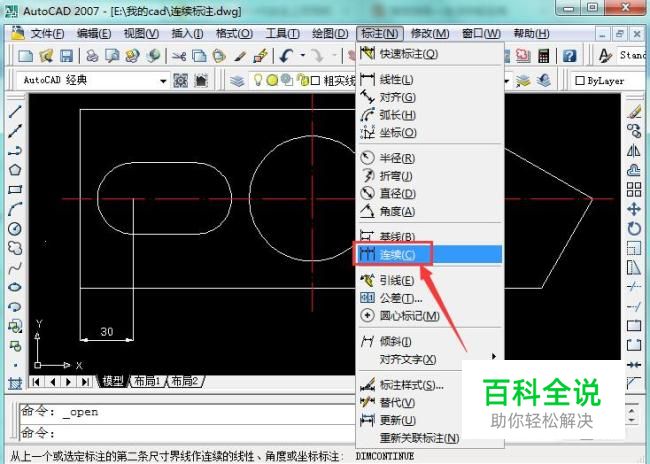Select the Polyline tool
Image resolution: width=650 pixels, height=464 pixels.
coord(15,150)
